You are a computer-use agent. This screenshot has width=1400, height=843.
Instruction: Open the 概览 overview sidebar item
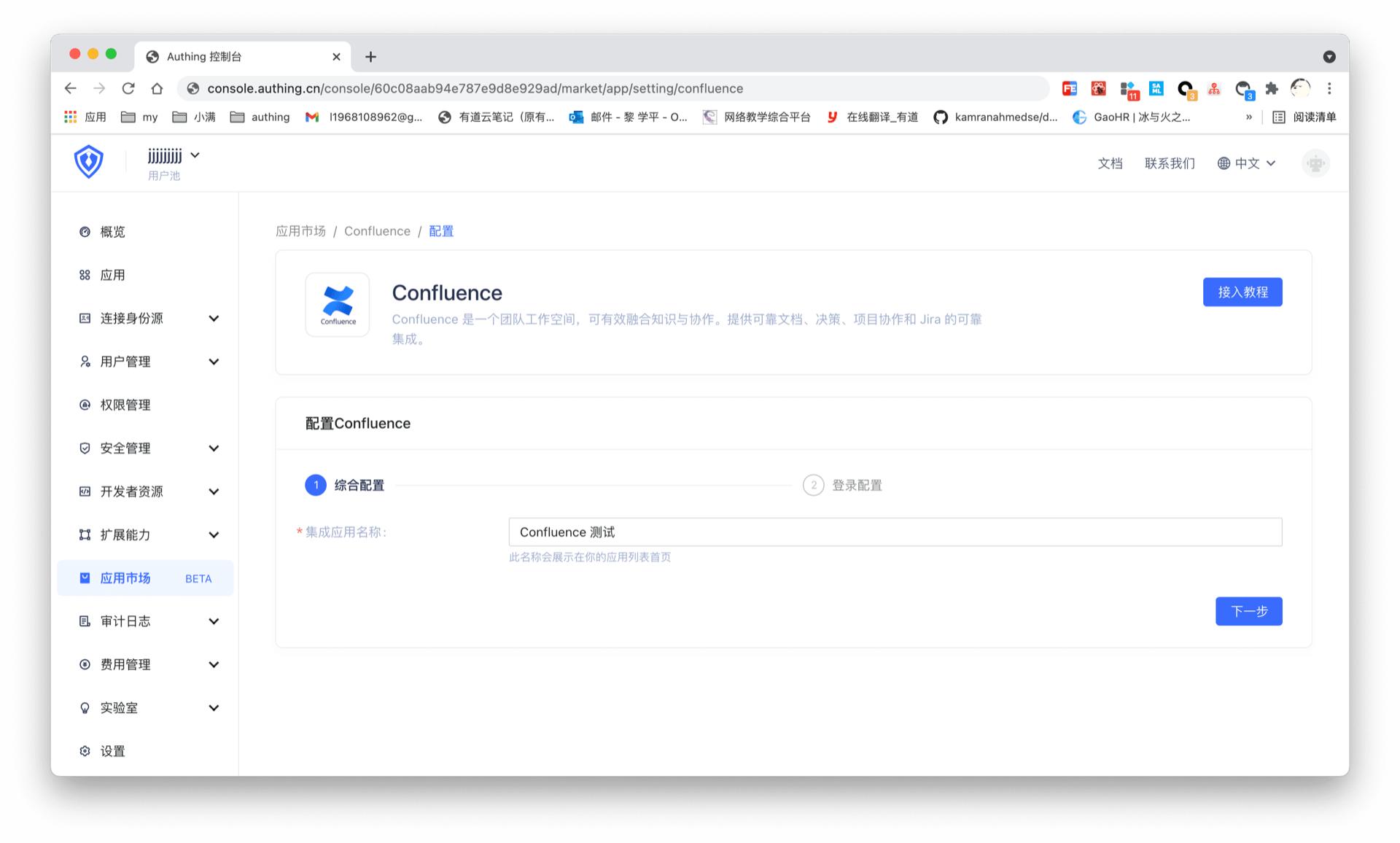click(x=146, y=232)
